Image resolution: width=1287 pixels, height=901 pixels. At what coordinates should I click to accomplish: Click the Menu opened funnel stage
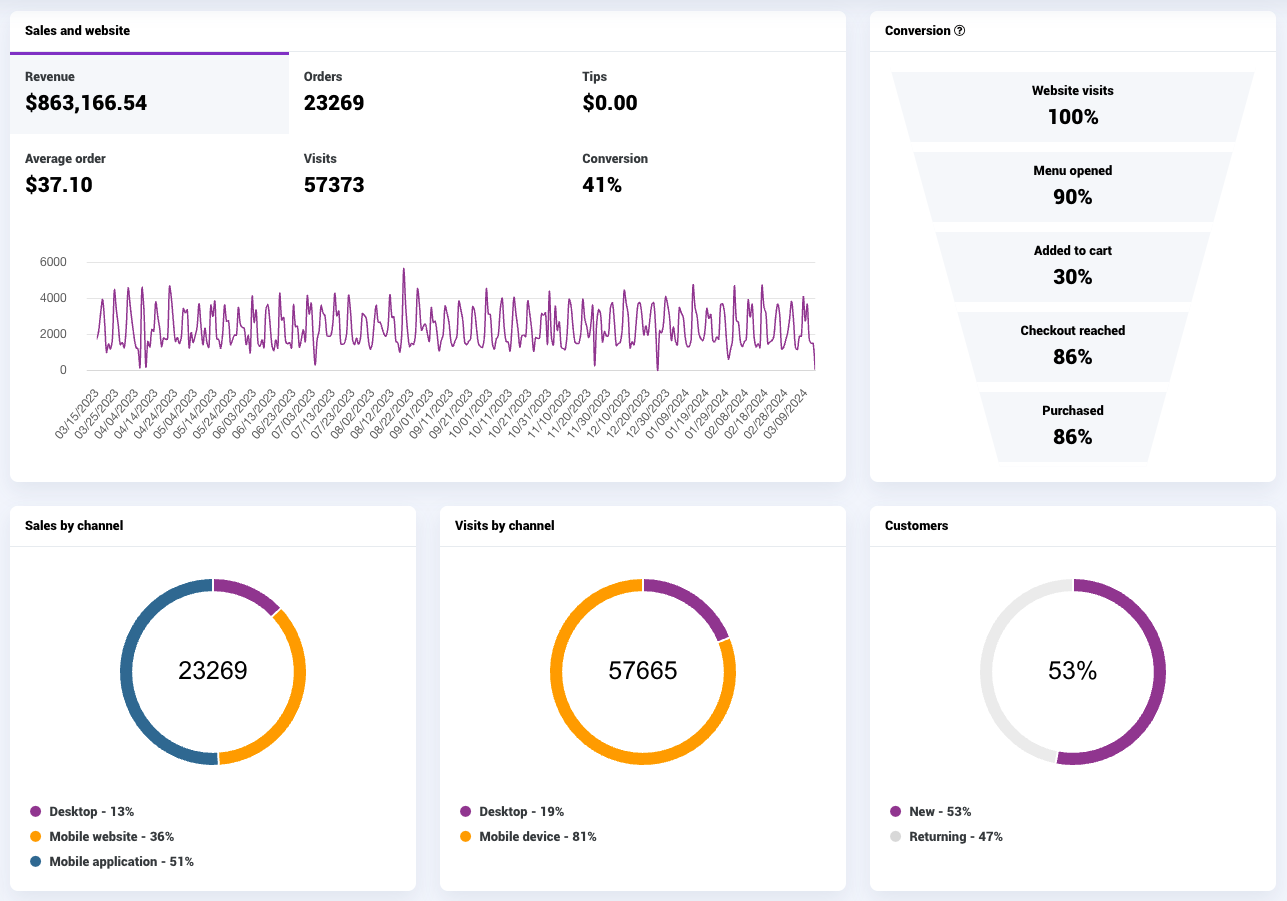(1072, 186)
